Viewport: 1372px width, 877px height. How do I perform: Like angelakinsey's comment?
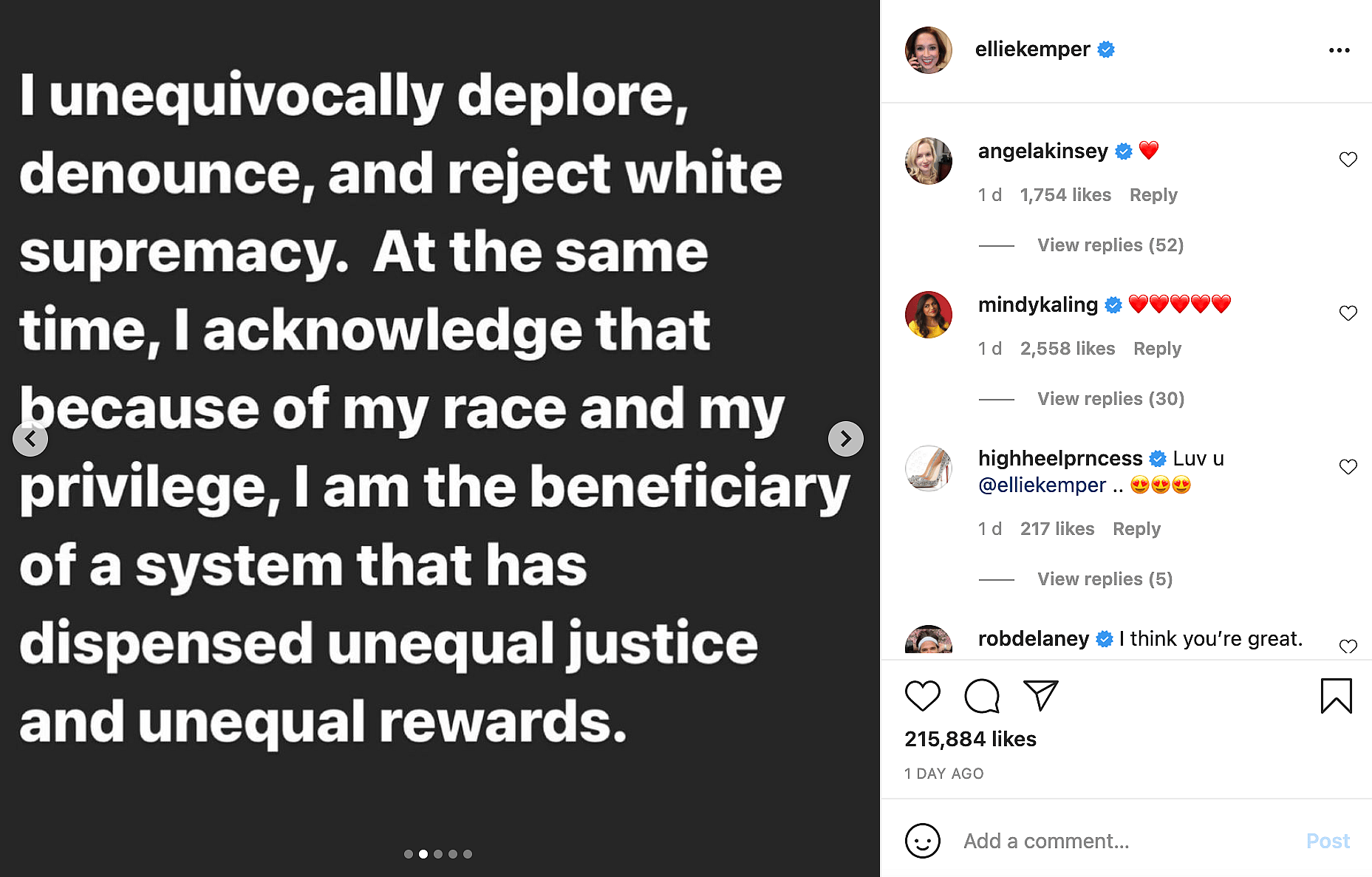[1348, 160]
